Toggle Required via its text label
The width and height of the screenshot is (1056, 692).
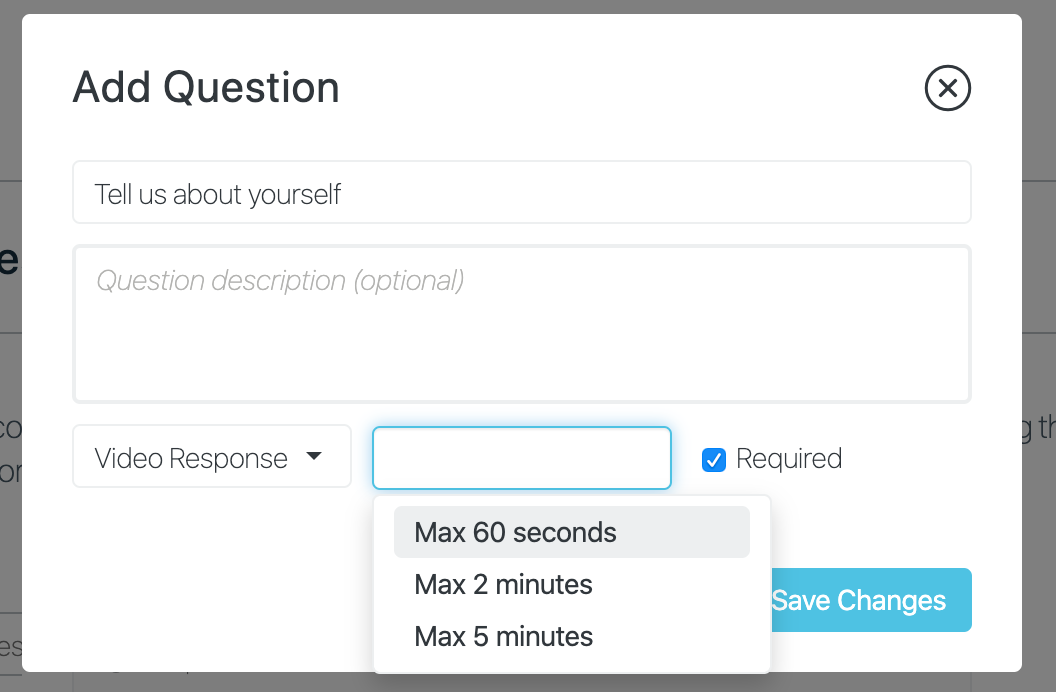click(x=789, y=458)
